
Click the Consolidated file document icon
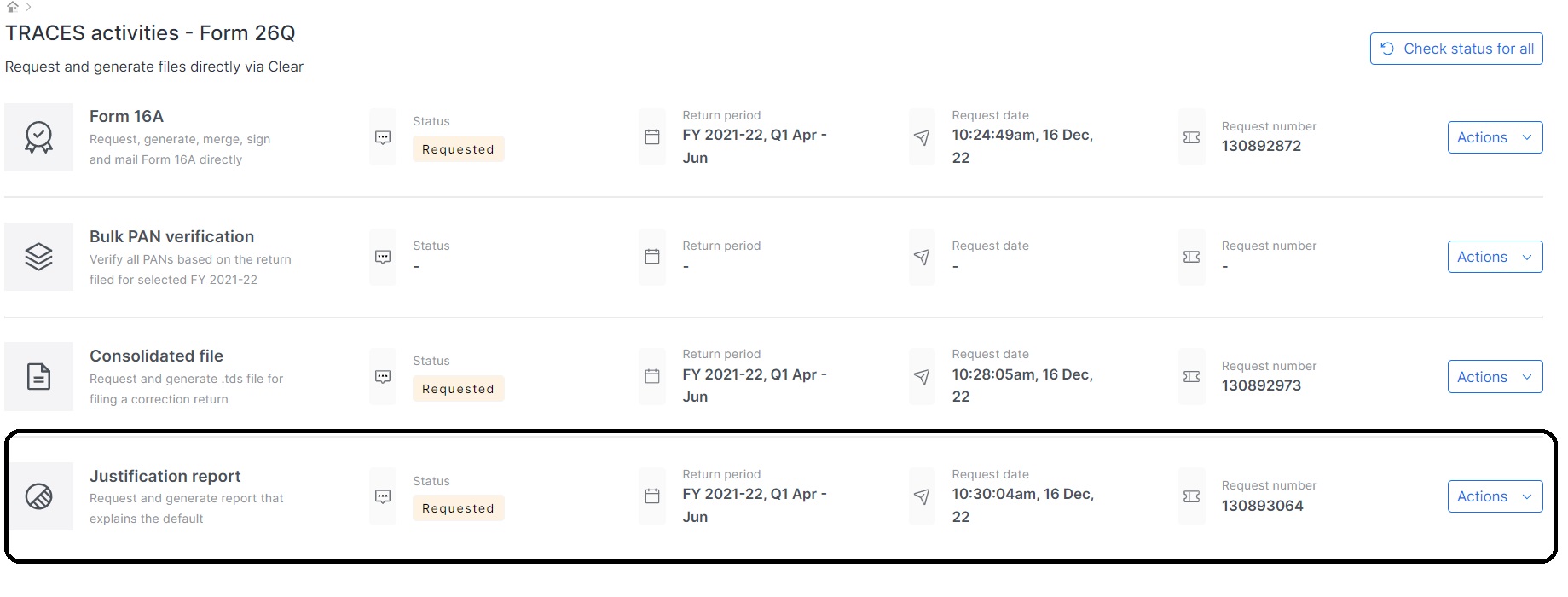(x=39, y=377)
